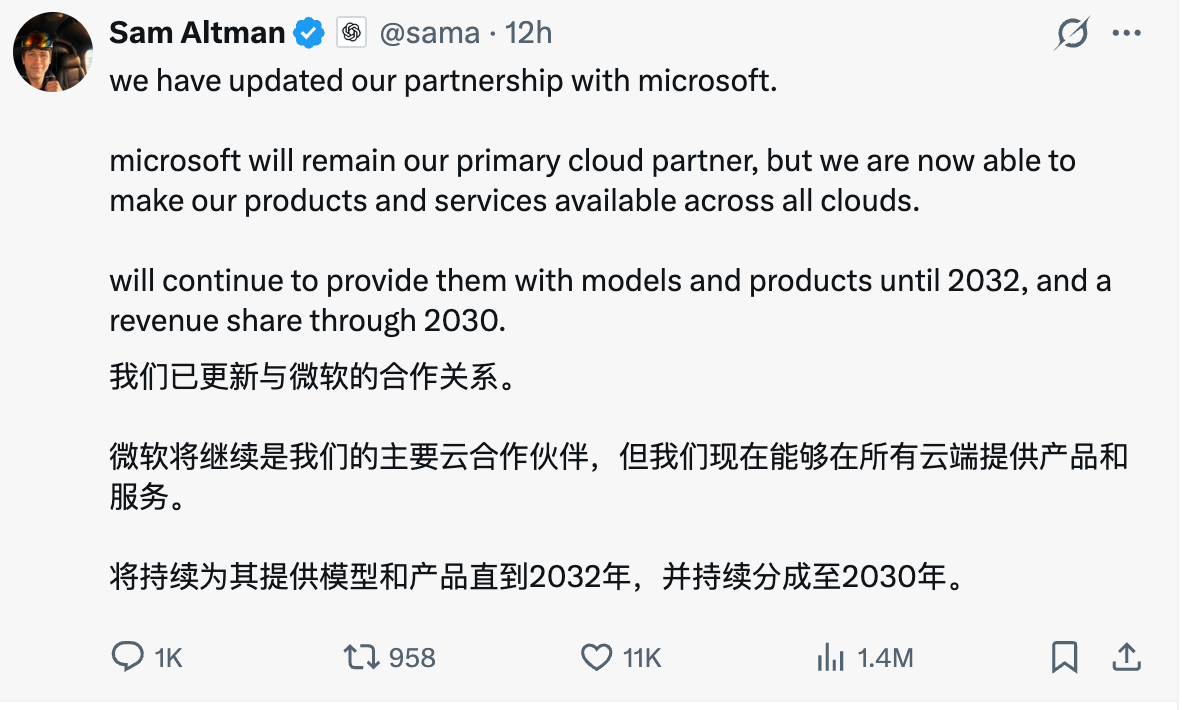The height and width of the screenshot is (710, 1182).
Task: Click the 1K reply count
Action: coord(169,658)
